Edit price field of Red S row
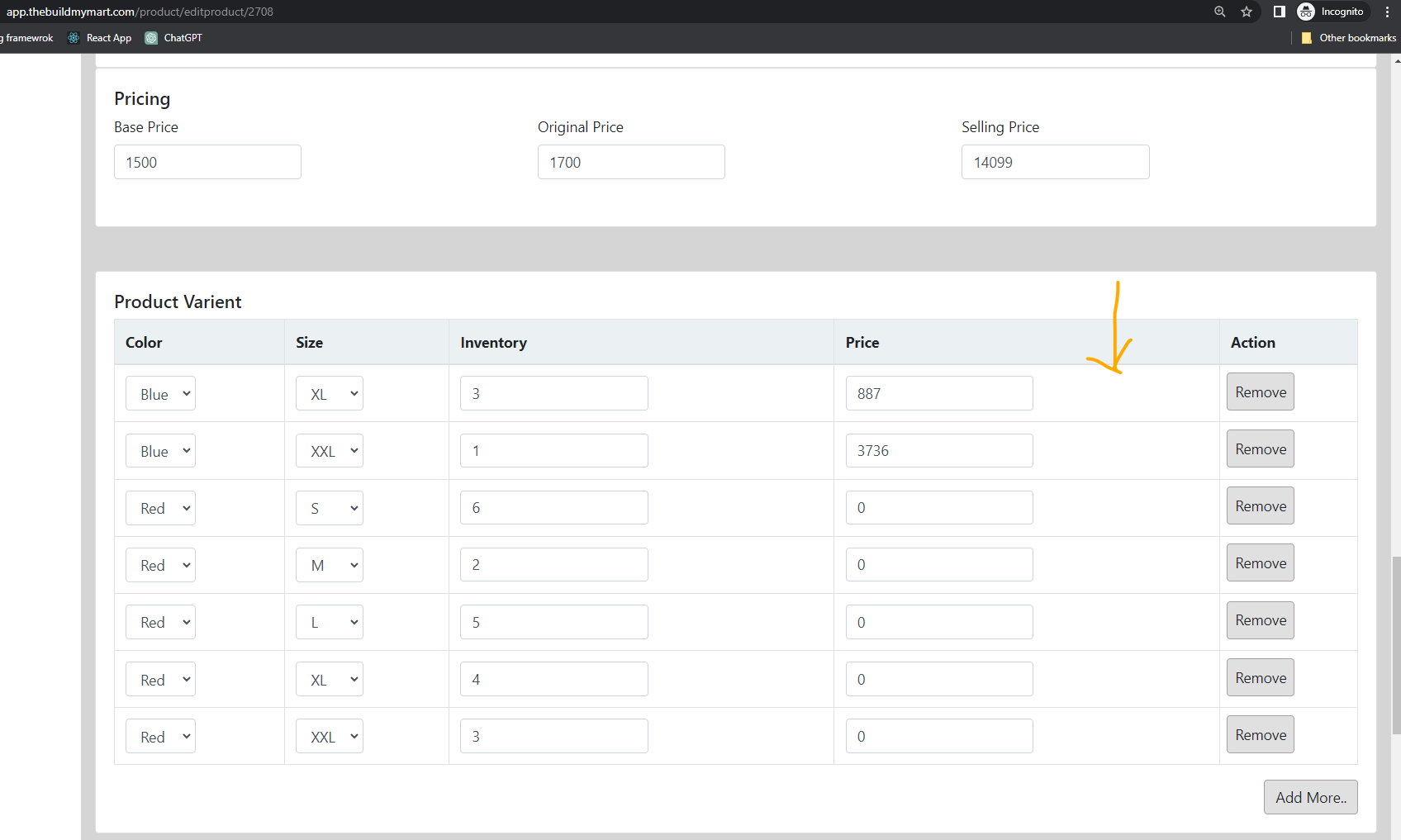Screen dimensions: 1401x840 tap(939, 507)
